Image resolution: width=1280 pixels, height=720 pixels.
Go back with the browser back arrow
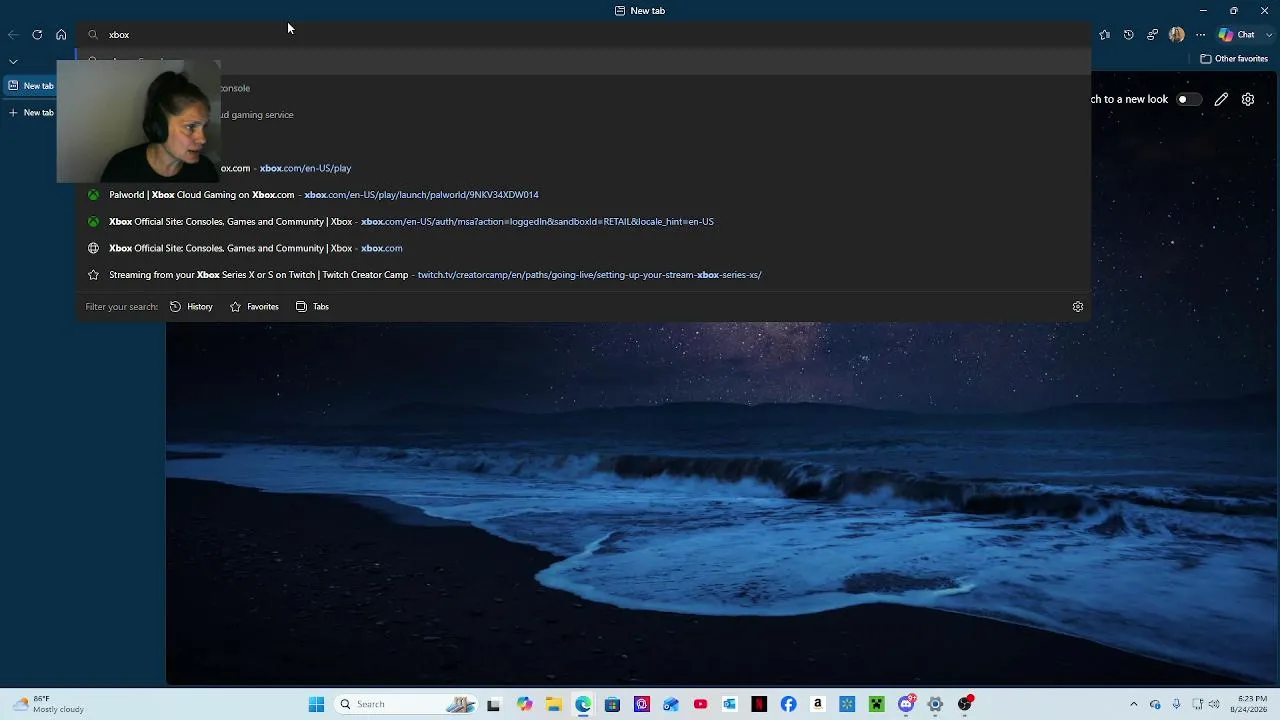[x=13, y=35]
